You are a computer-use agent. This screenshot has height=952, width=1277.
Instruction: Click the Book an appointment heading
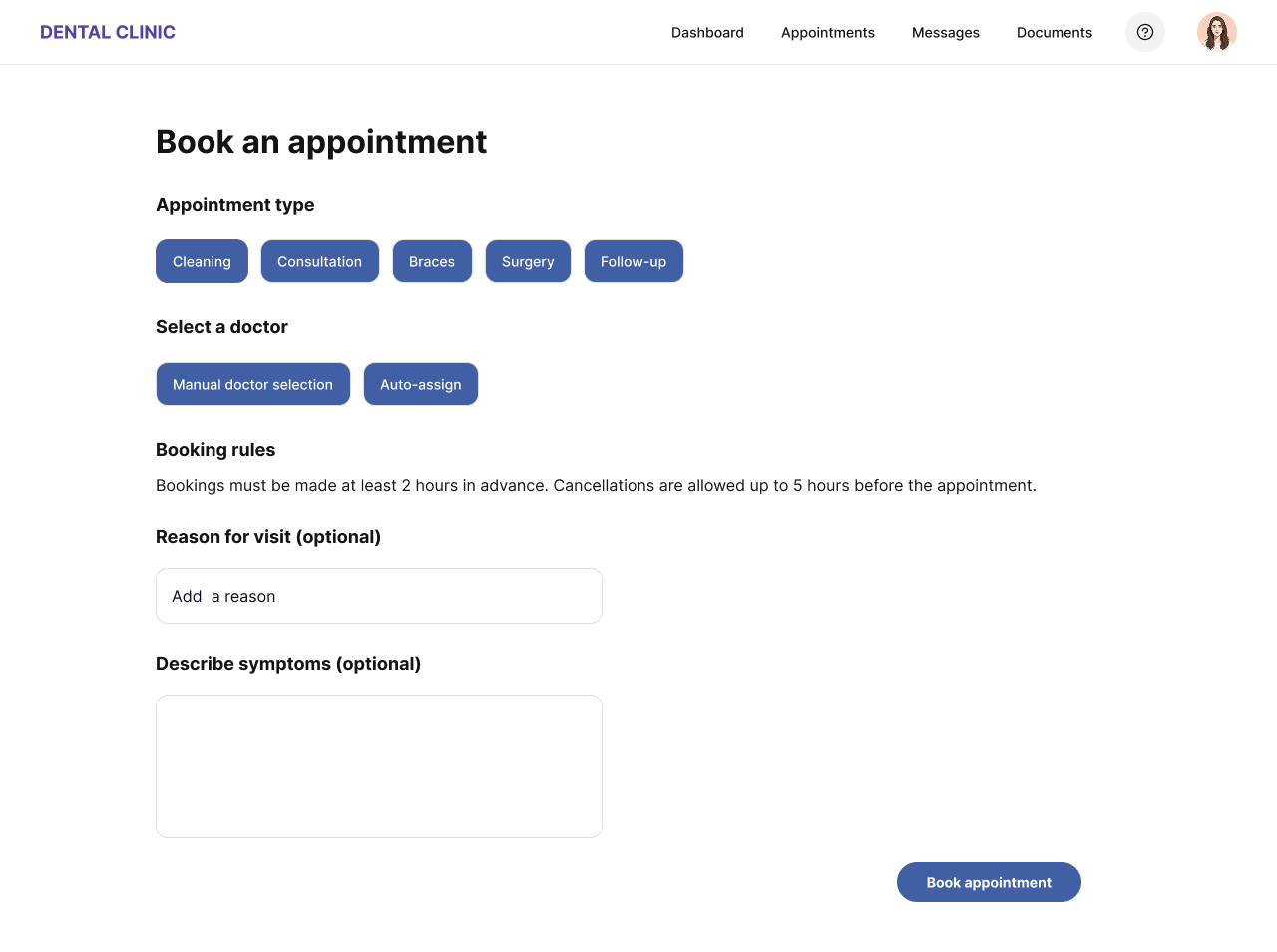(321, 142)
